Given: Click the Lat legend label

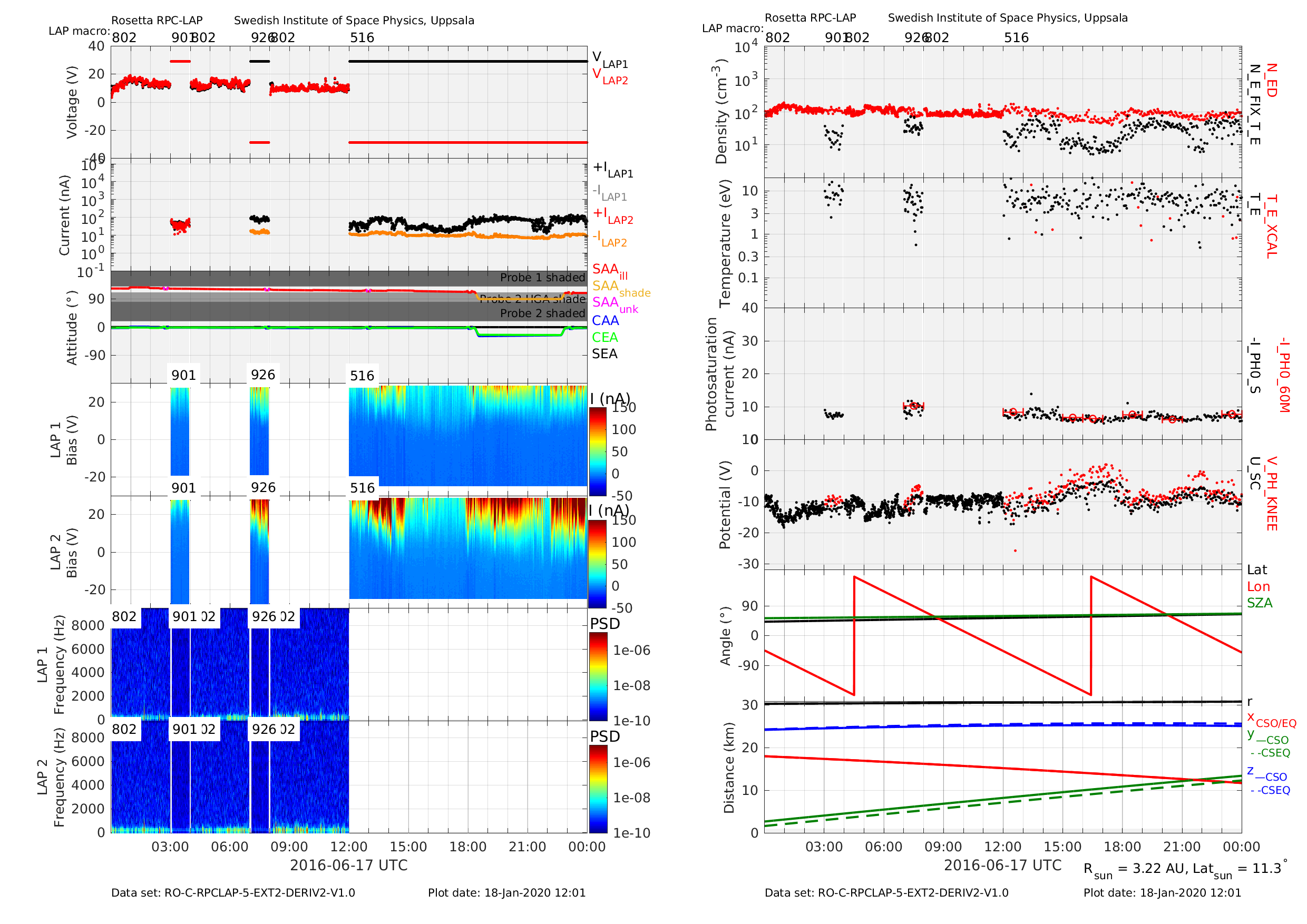Looking at the screenshot, I should [1256, 570].
